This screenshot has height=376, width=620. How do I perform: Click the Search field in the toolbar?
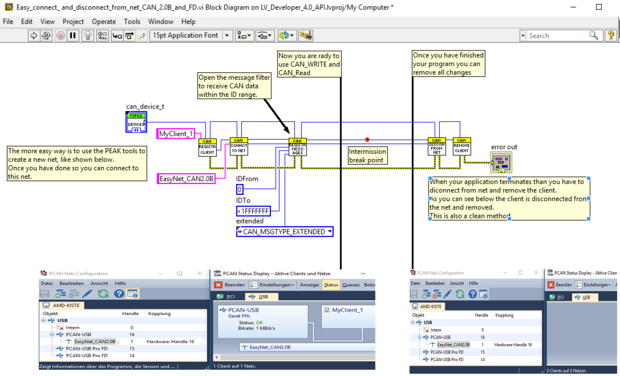click(x=558, y=36)
